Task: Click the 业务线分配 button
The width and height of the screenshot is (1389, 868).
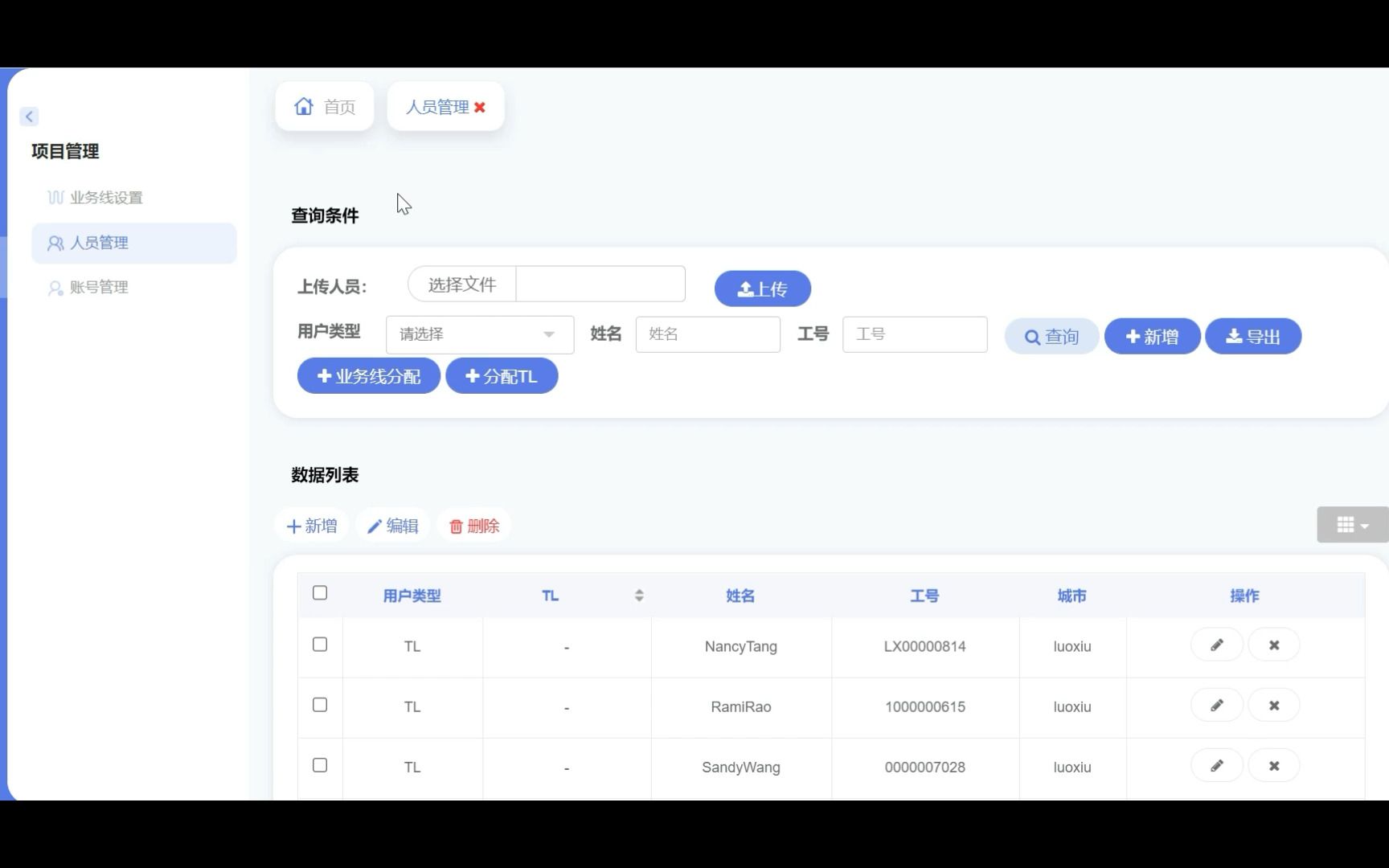Action: click(x=369, y=376)
